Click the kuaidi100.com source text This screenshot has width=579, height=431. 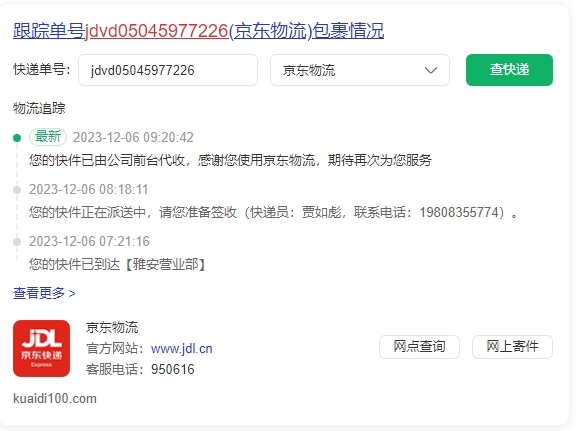(x=55, y=399)
